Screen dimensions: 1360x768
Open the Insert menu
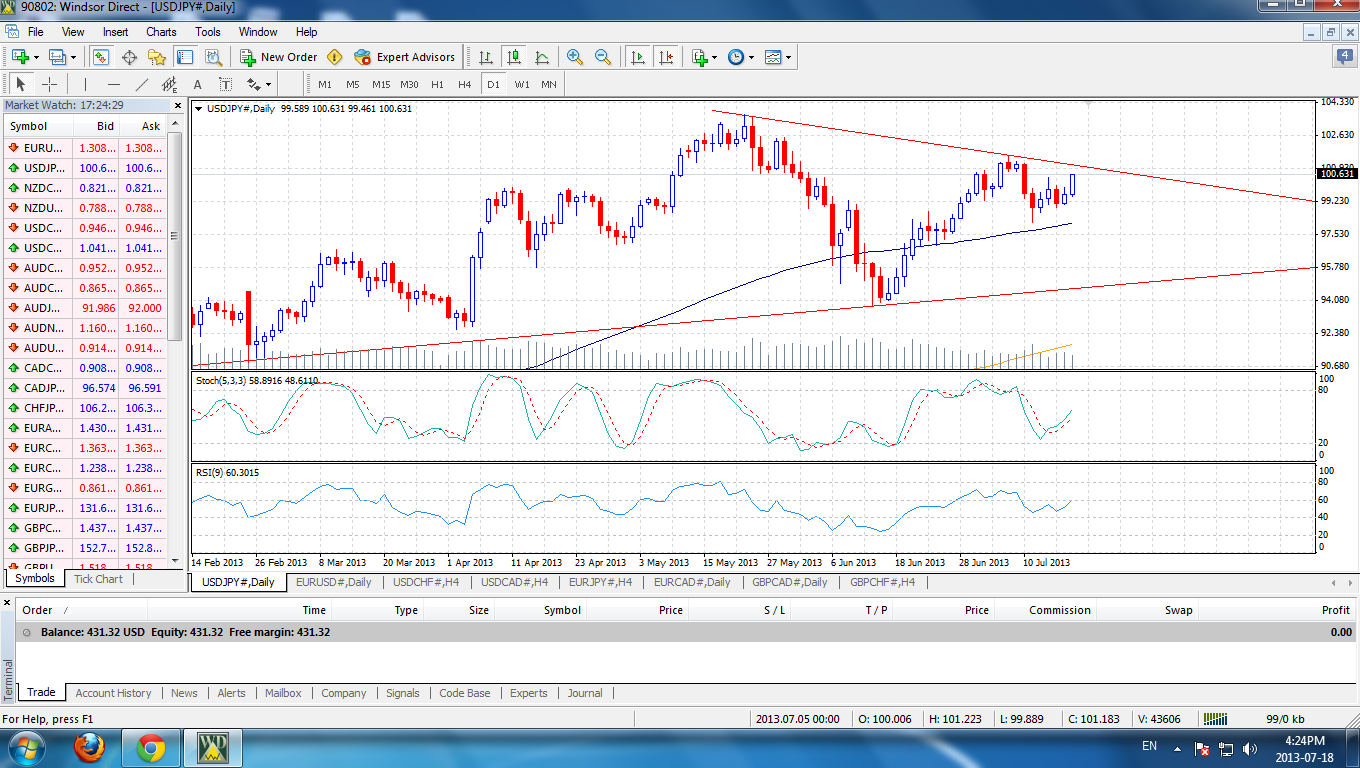[115, 32]
